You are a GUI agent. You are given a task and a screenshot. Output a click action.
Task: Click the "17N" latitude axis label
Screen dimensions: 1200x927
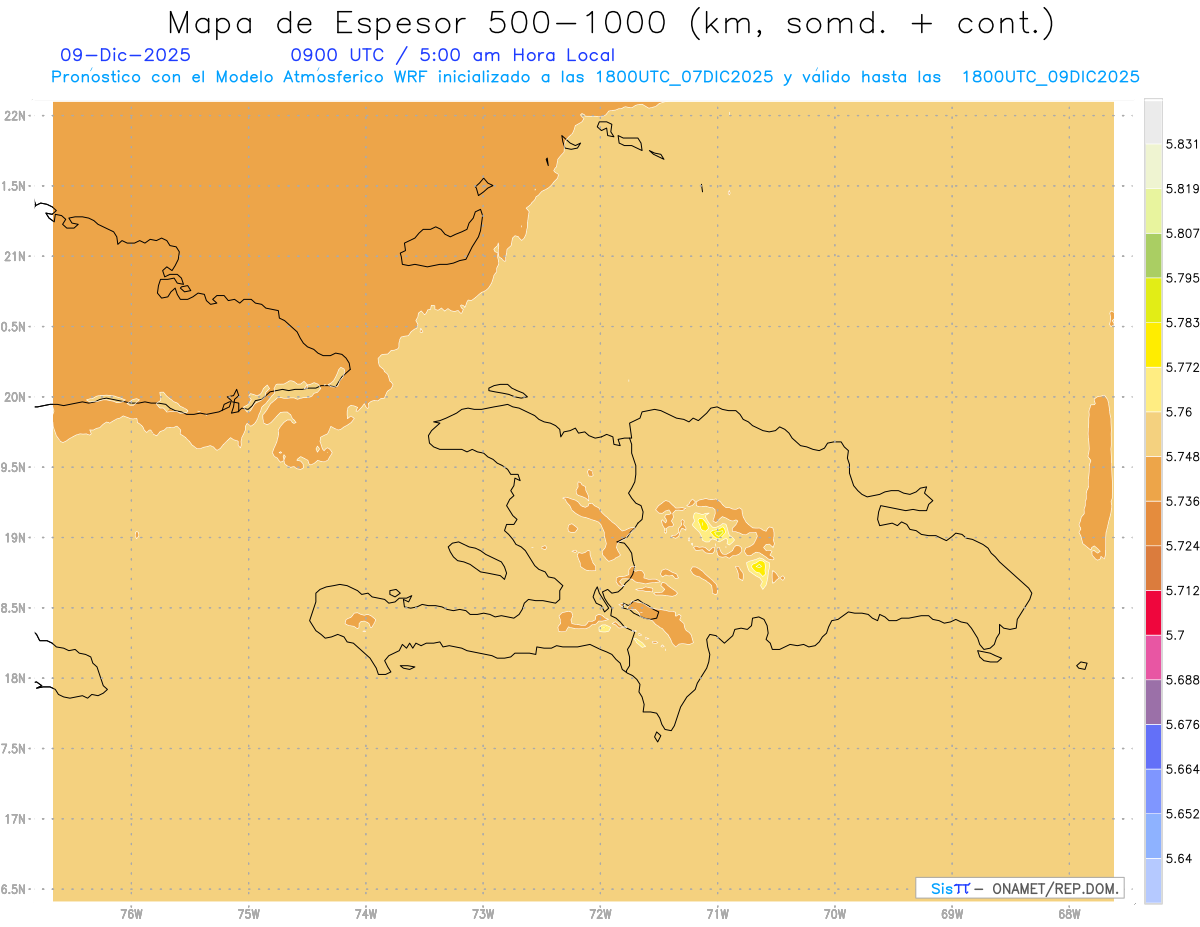click(x=15, y=819)
